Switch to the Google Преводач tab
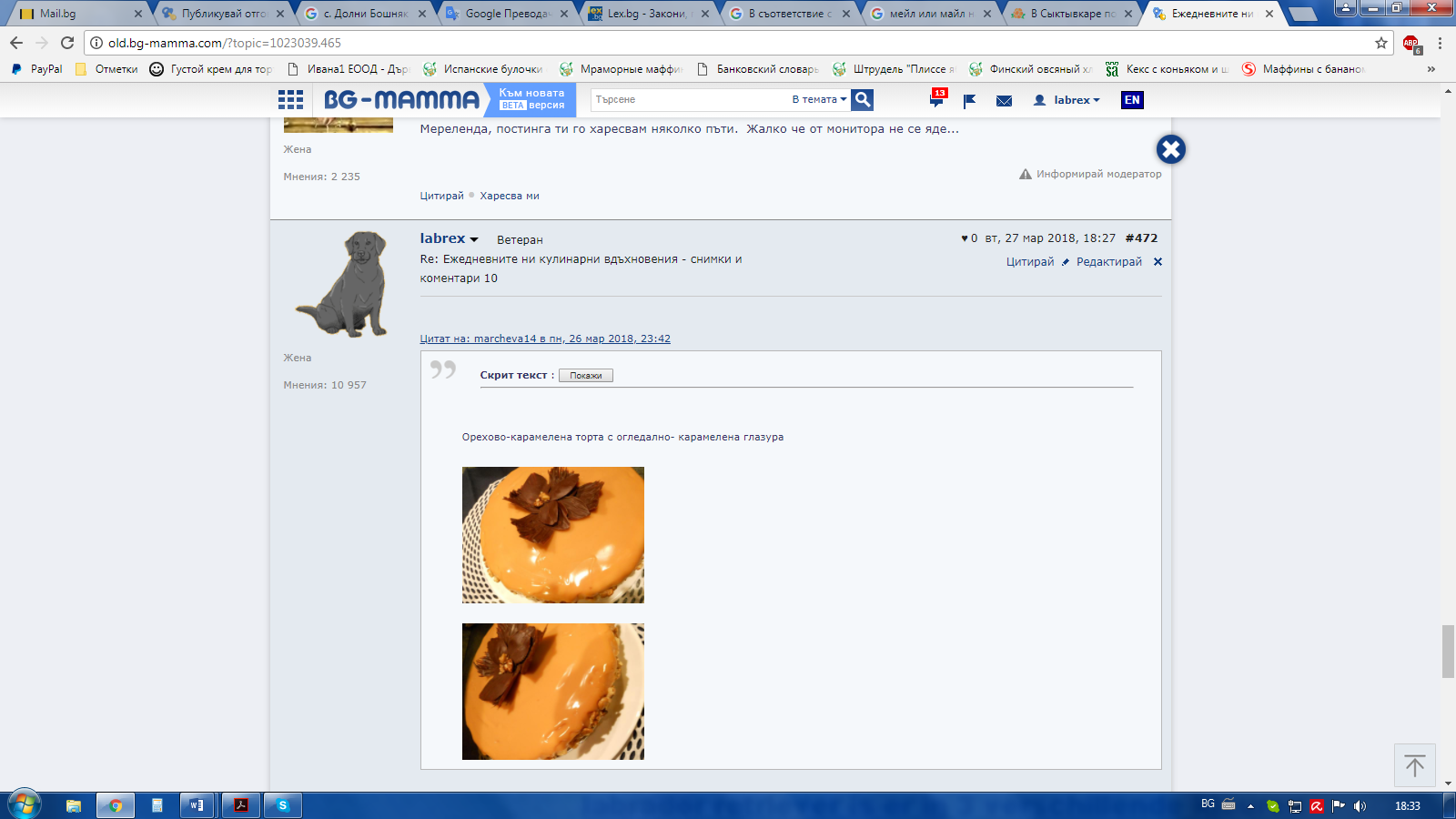The height and width of the screenshot is (819, 1456). tap(507, 14)
